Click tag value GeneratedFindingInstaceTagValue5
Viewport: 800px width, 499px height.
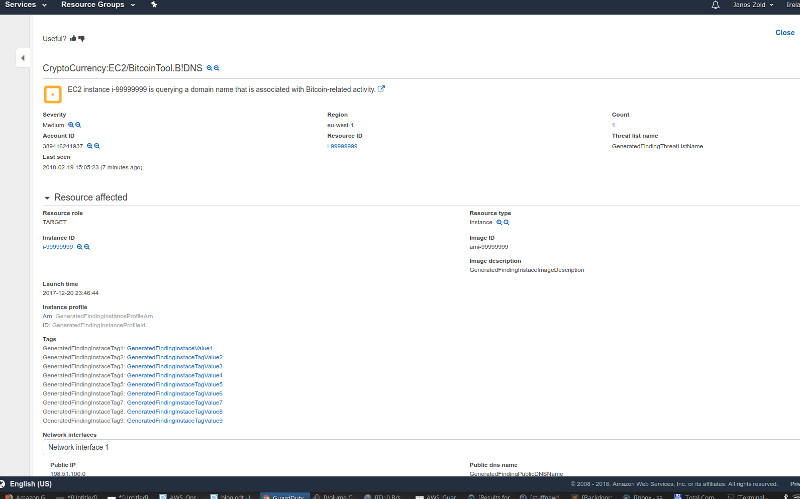[174, 385]
